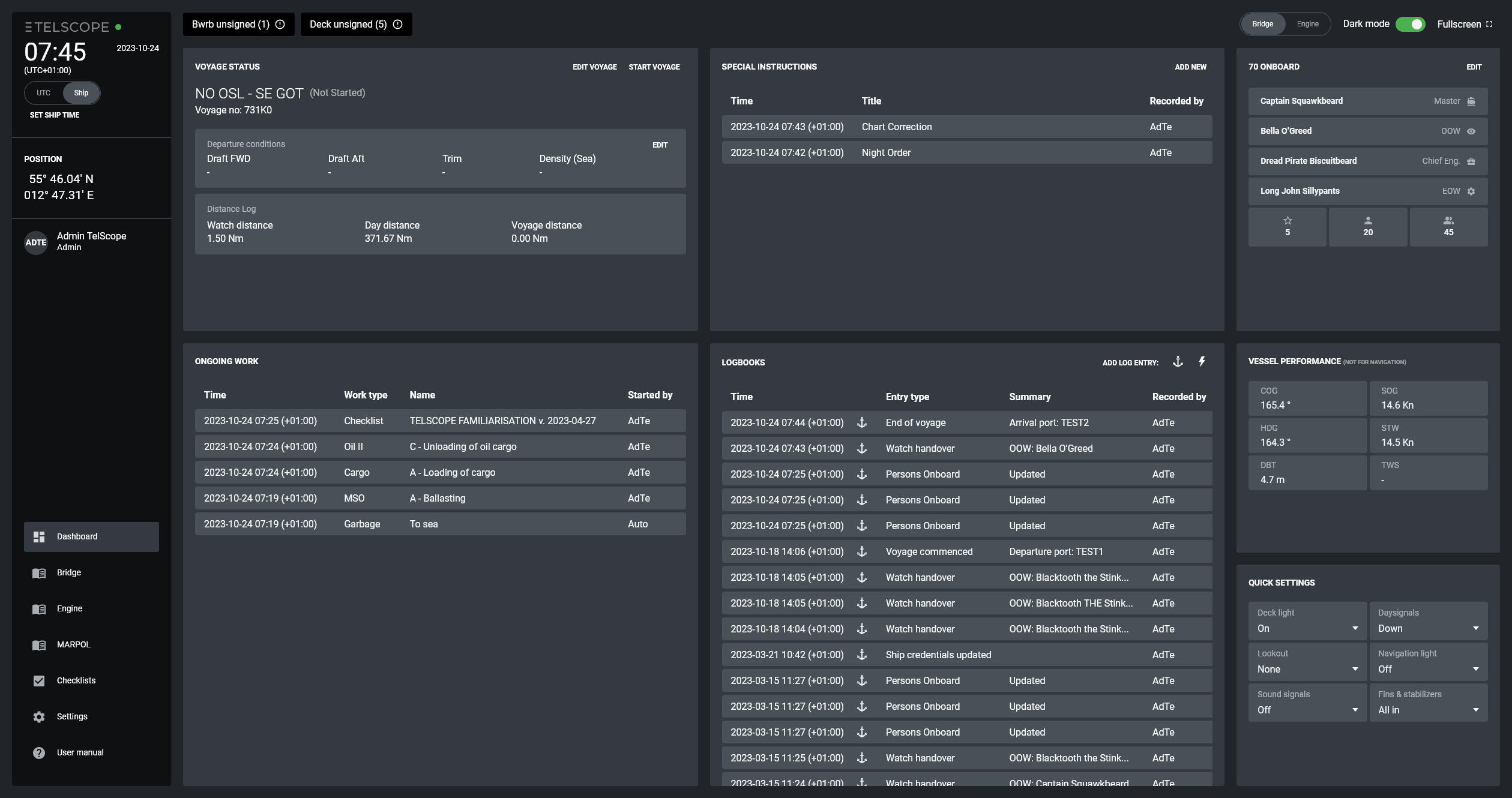Click the anchor/logbook entry icon for Watch handover

862,448
